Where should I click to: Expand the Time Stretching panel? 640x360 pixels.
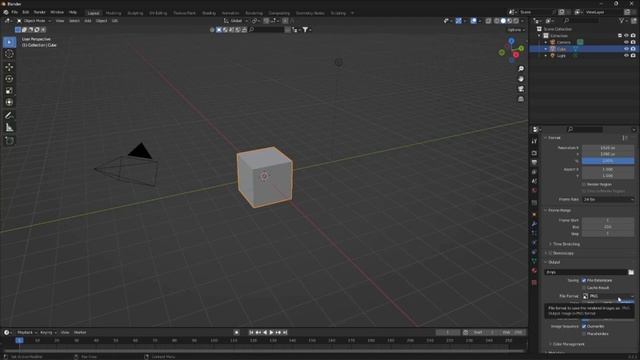click(x=566, y=244)
